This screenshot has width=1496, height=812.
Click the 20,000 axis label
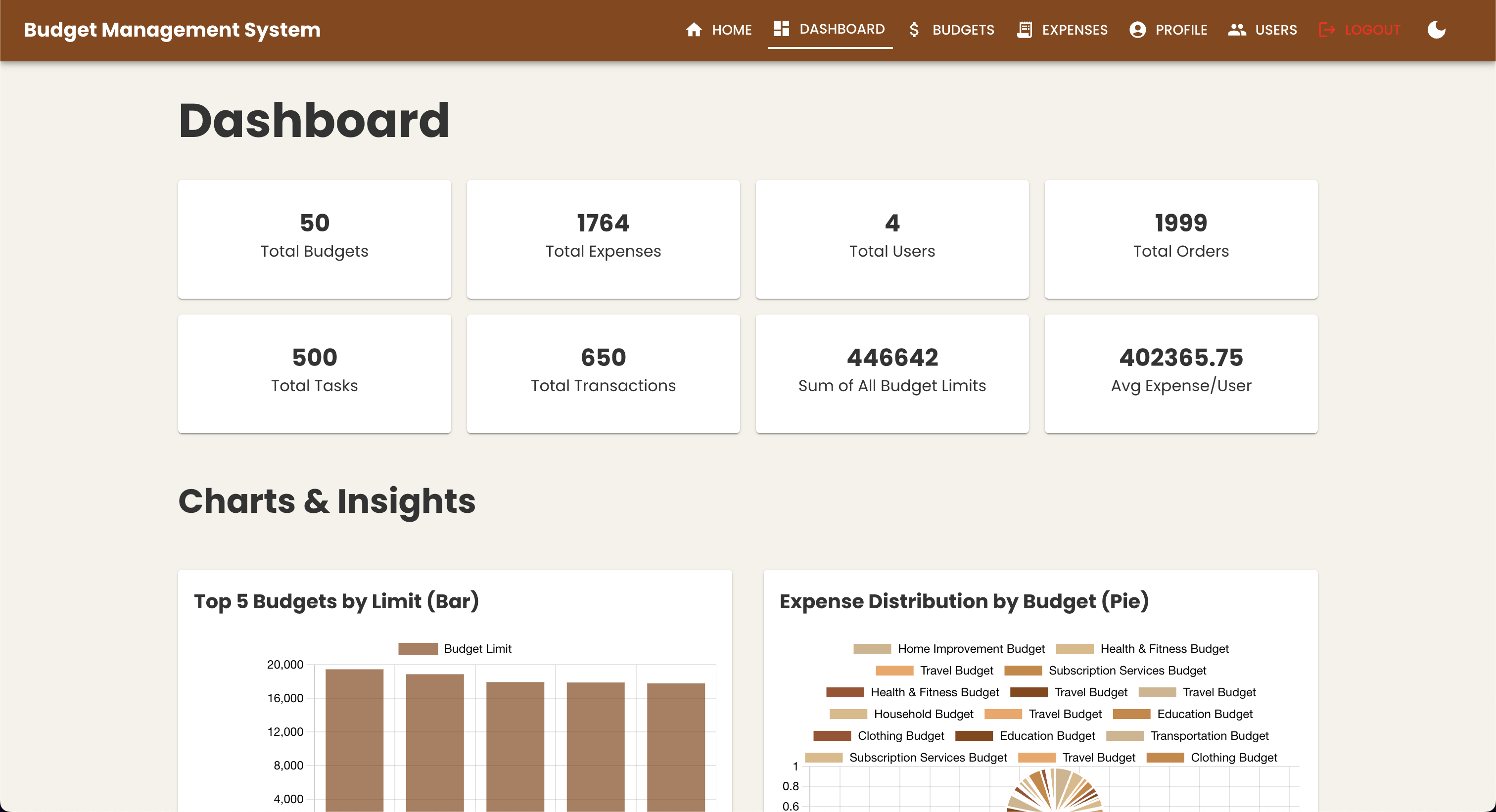(284, 664)
